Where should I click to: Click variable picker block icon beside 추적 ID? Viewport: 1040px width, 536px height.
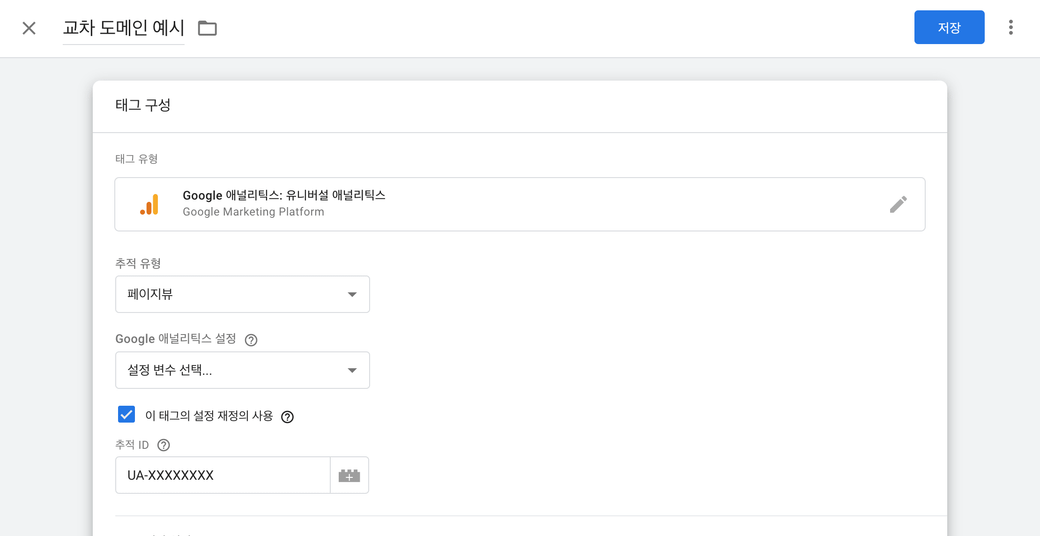pyautogui.click(x=349, y=476)
